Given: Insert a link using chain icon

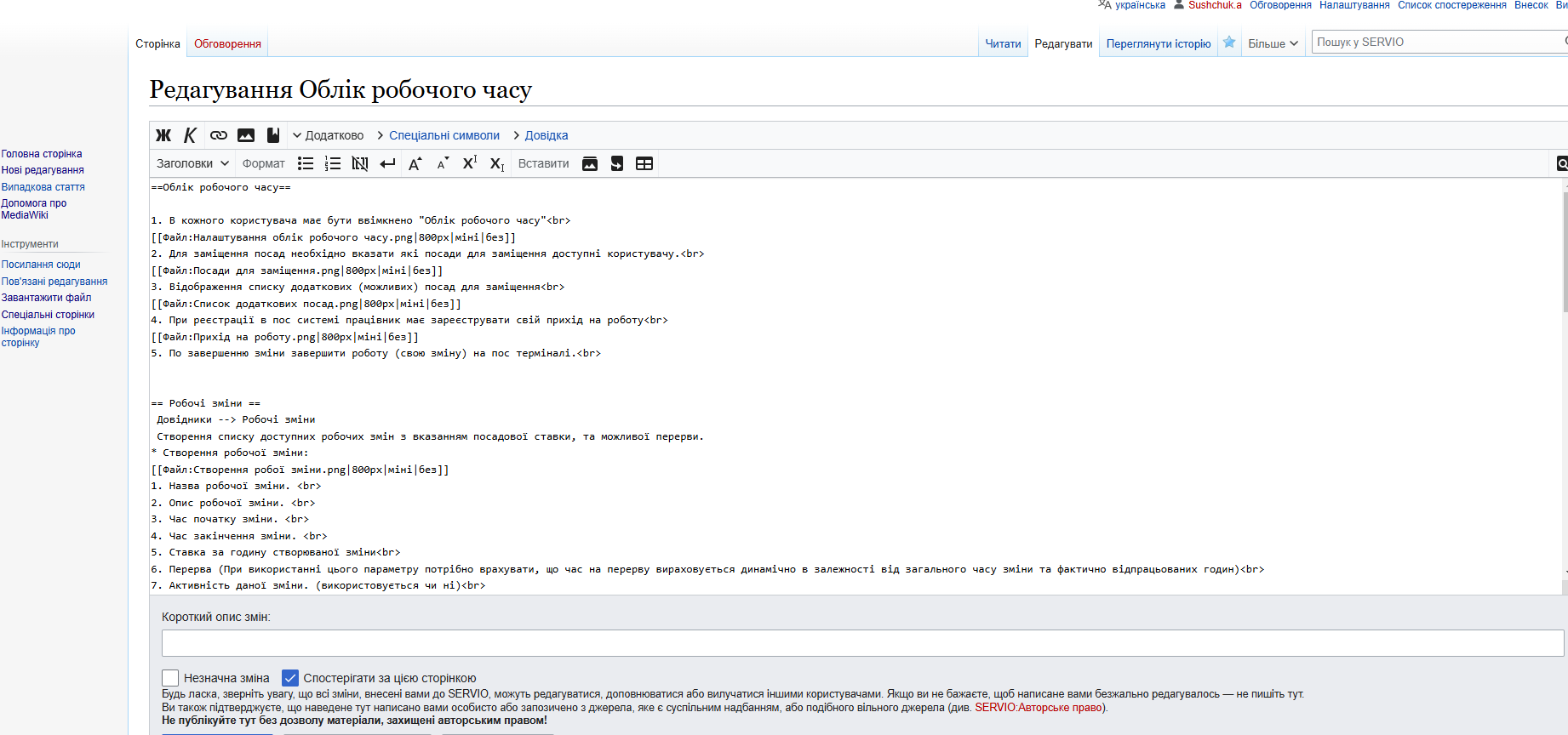Looking at the screenshot, I should click(x=219, y=135).
